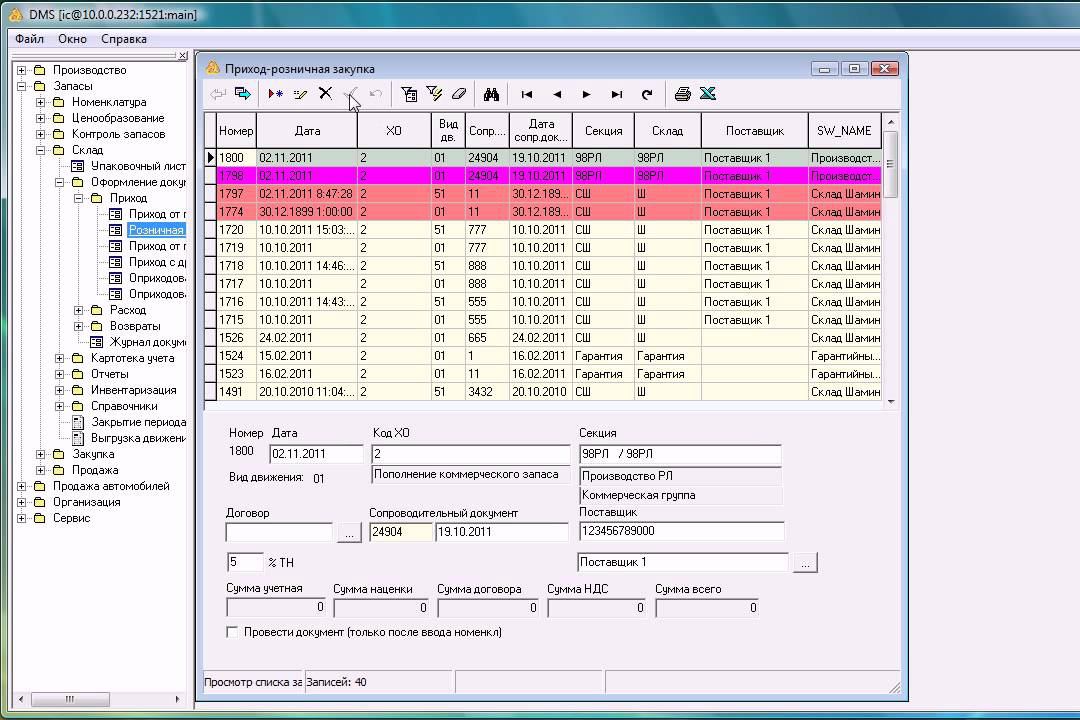Expand the Продажа автомобилей node
Image resolution: width=1080 pixels, height=720 pixels.
pos(21,486)
